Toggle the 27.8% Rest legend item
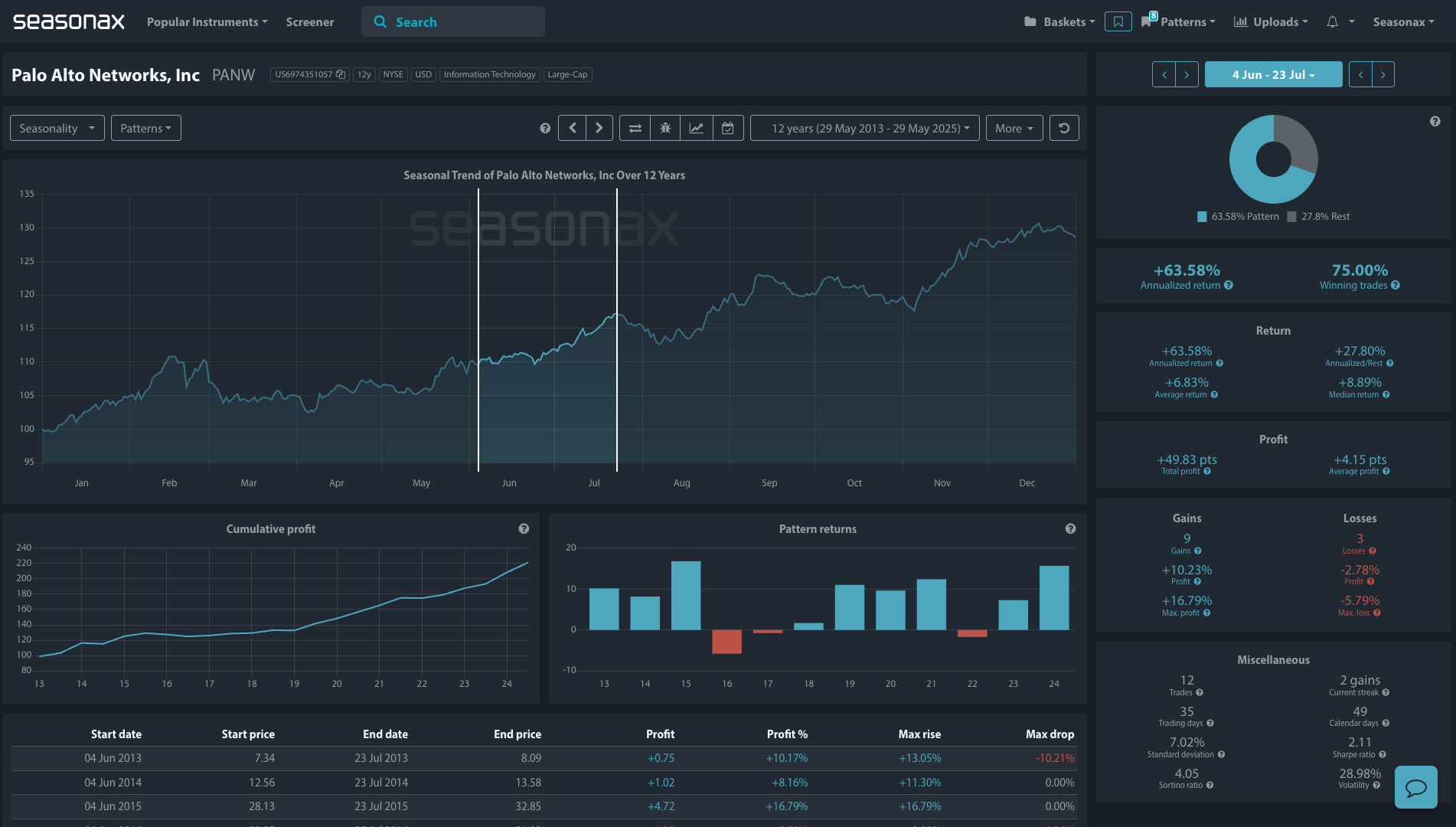The width and height of the screenshot is (1456, 827). point(1318,216)
